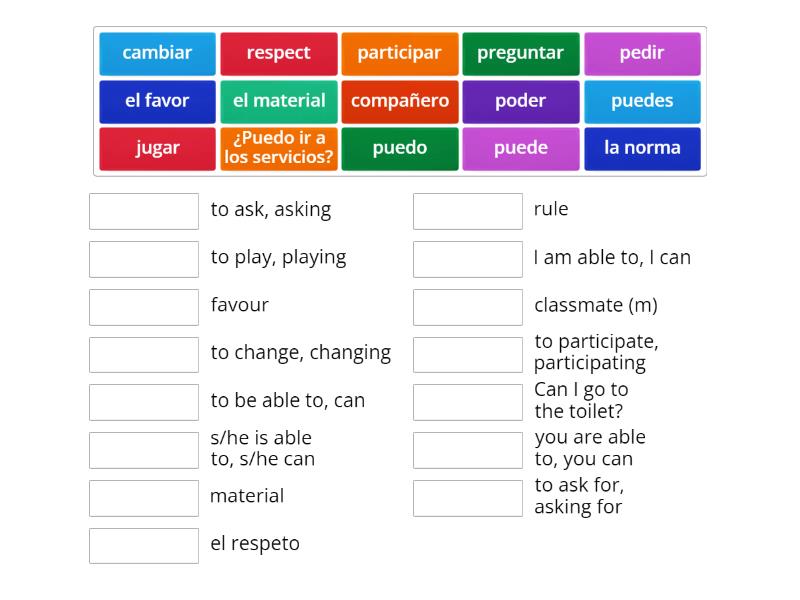The height and width of the screenshot is (600, 800).
Task: Select the answer box for 'el respeto'
Action: pos(144,546)
